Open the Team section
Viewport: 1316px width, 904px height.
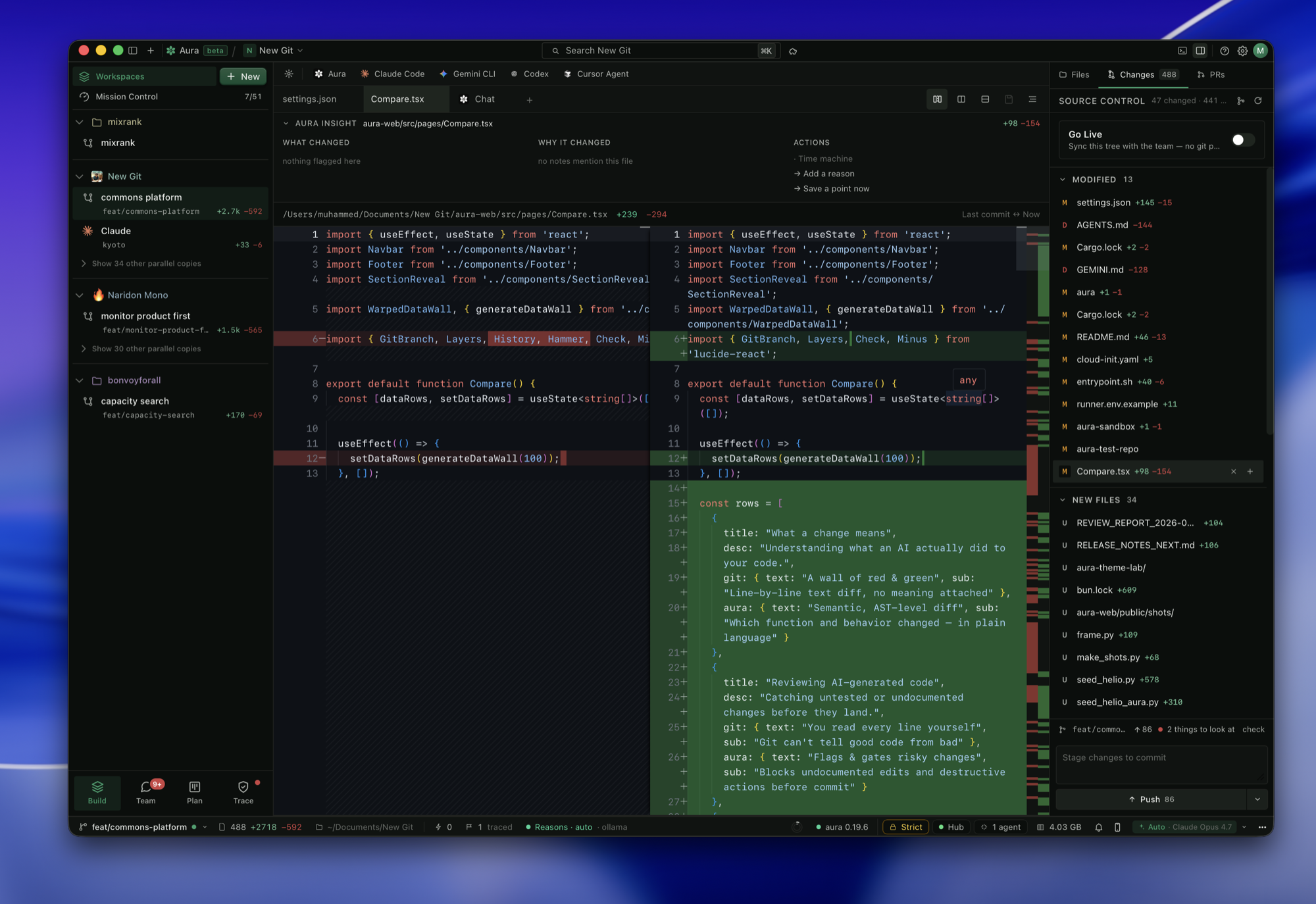[x=146, y=792]
